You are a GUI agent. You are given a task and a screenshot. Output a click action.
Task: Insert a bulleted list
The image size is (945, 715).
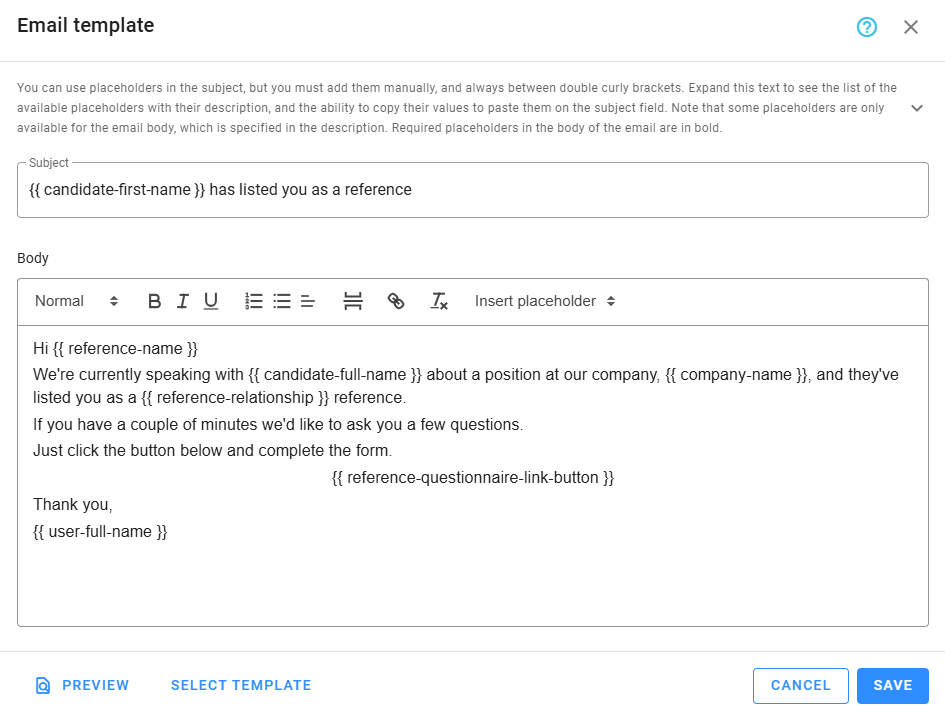[281, 300]
